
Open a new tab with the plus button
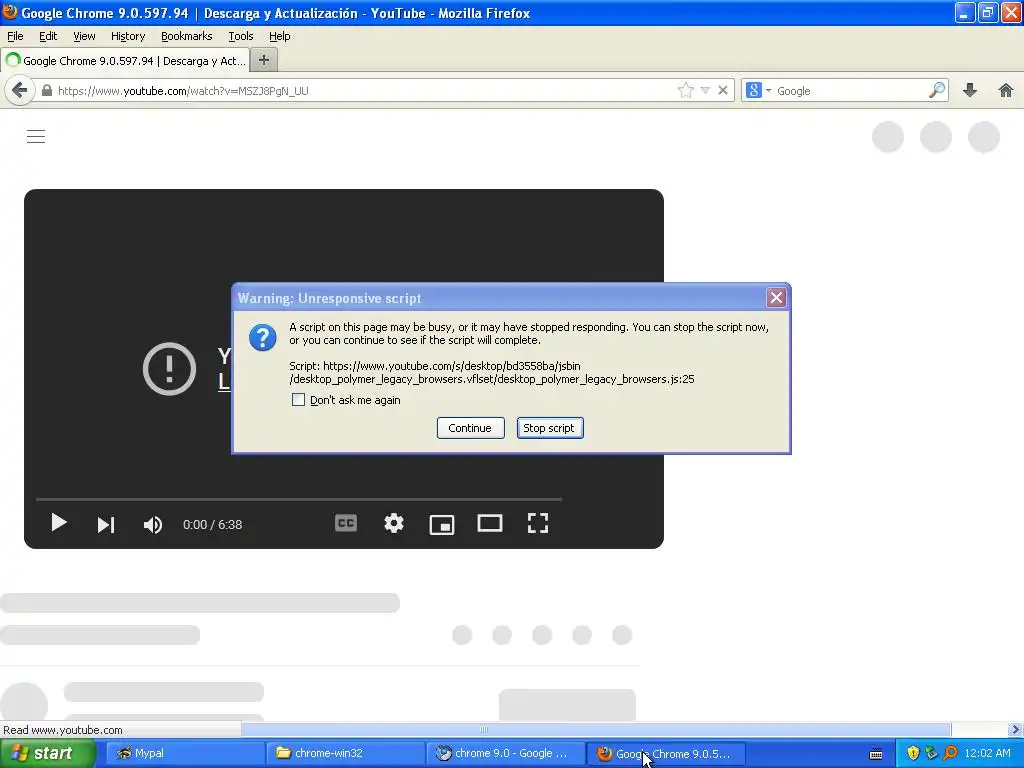pos(264,60)
